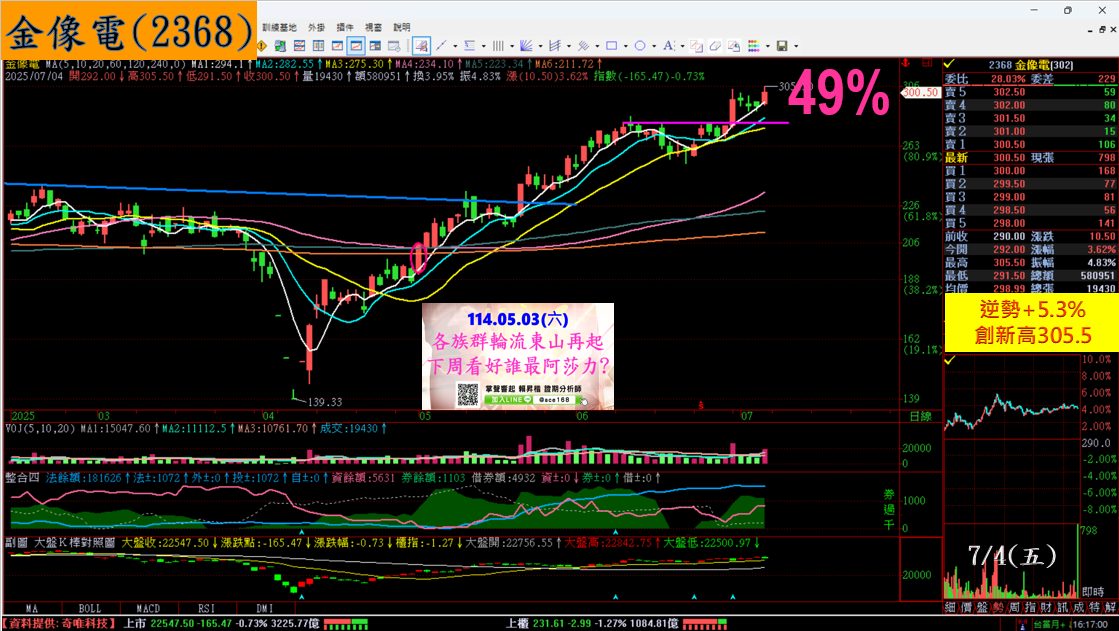Screen dimensions: 1119x631
Task: Expand the vertical lines tool dropdown arrow
Action: (512, 46)
